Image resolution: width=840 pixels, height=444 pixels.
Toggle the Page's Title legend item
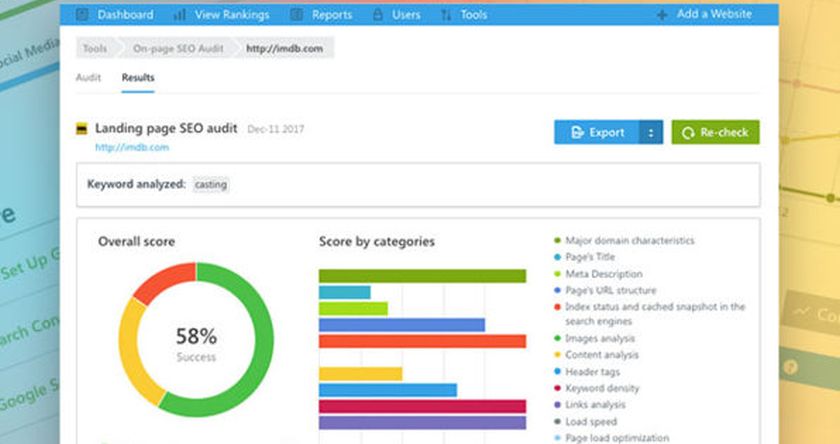pos(584,257)
